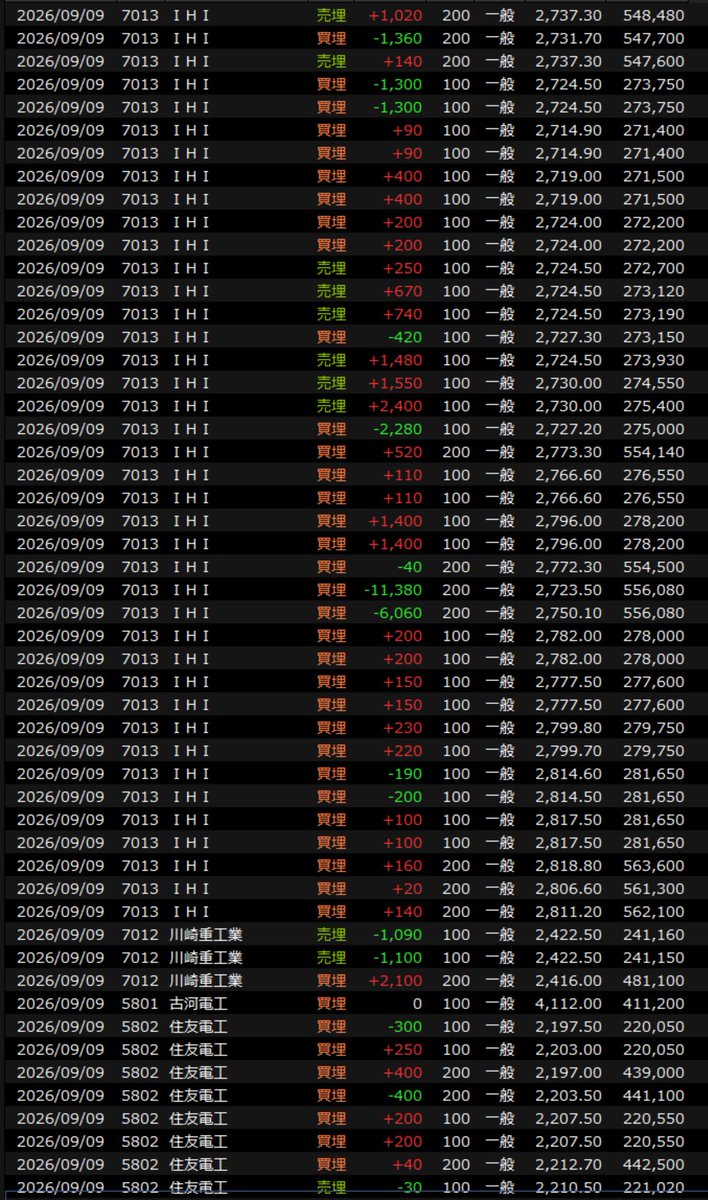Select the price 2,727.20
Viewport: 708px width, 1200px height.
[x=569, y=429]
